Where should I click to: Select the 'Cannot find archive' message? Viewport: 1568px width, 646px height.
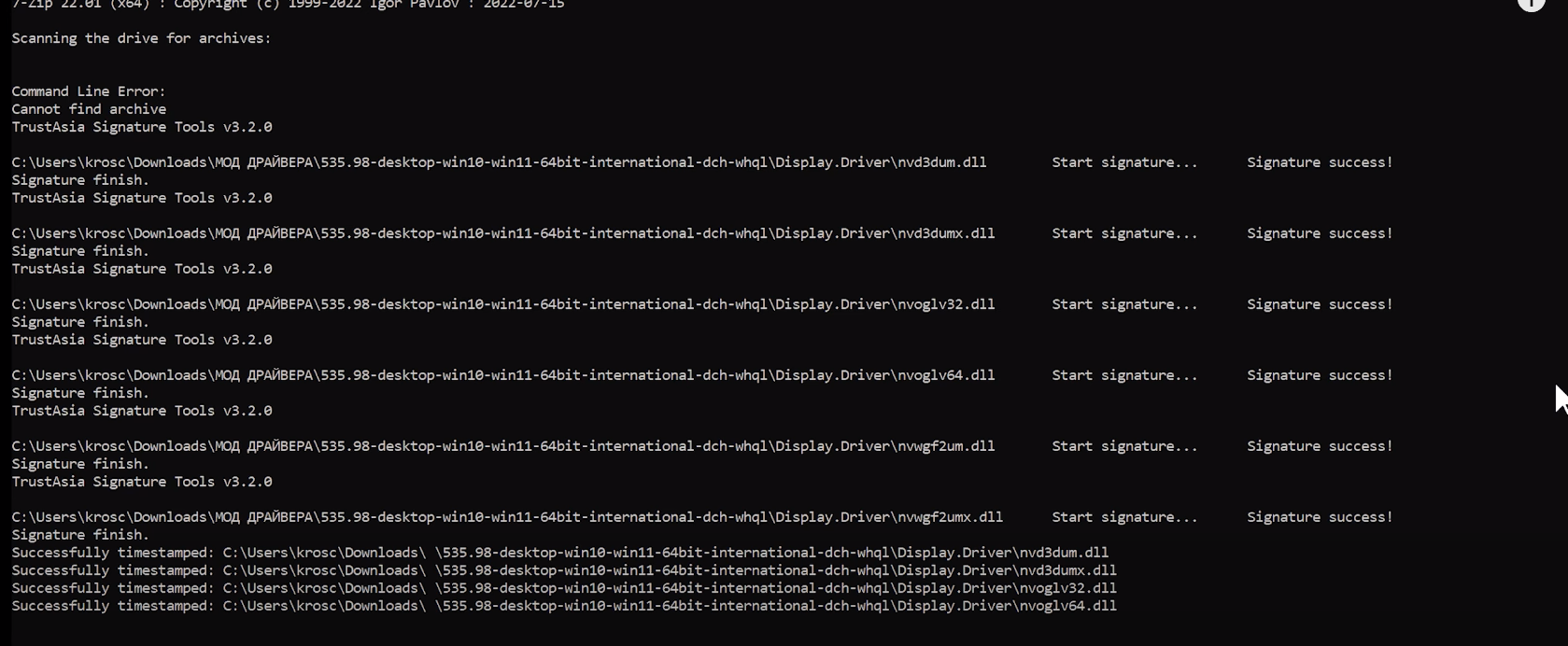pyautogui.click(x=89, y=109)
